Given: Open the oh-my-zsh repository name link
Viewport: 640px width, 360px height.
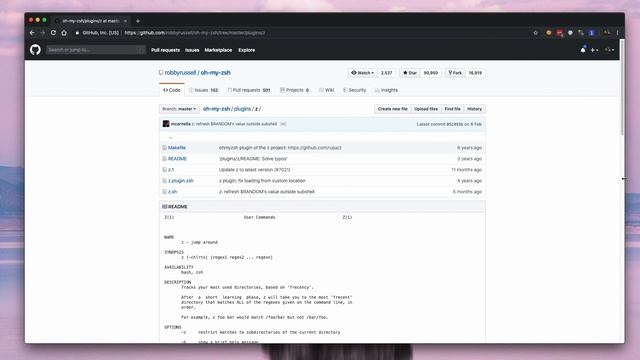Looking at the screenshot, I should tap(216, 73).
